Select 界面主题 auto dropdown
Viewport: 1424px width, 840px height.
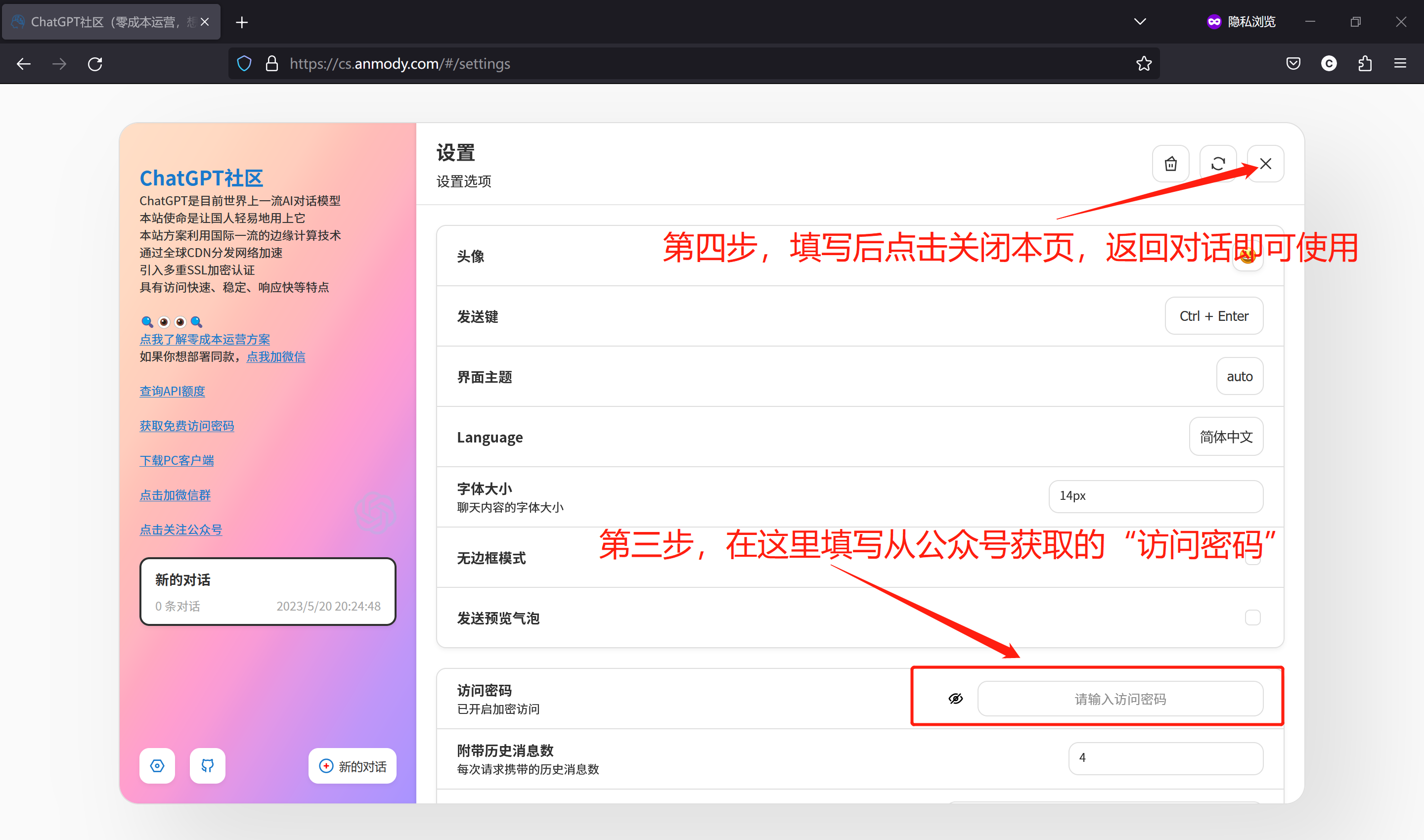pyautogui.click(x=1237, y=376)
